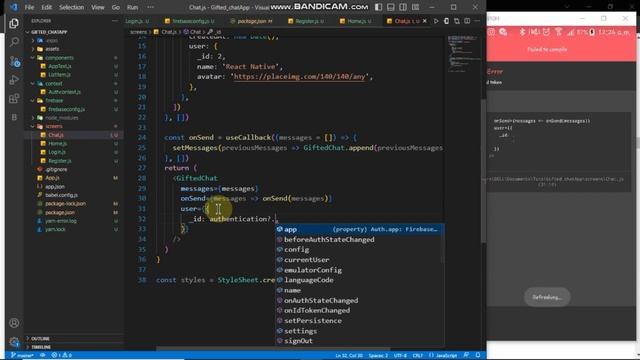Open the editor More Actions ellipsis
Image resolution: width=640 pixels, height=360 pixels.
click(477, 21)
